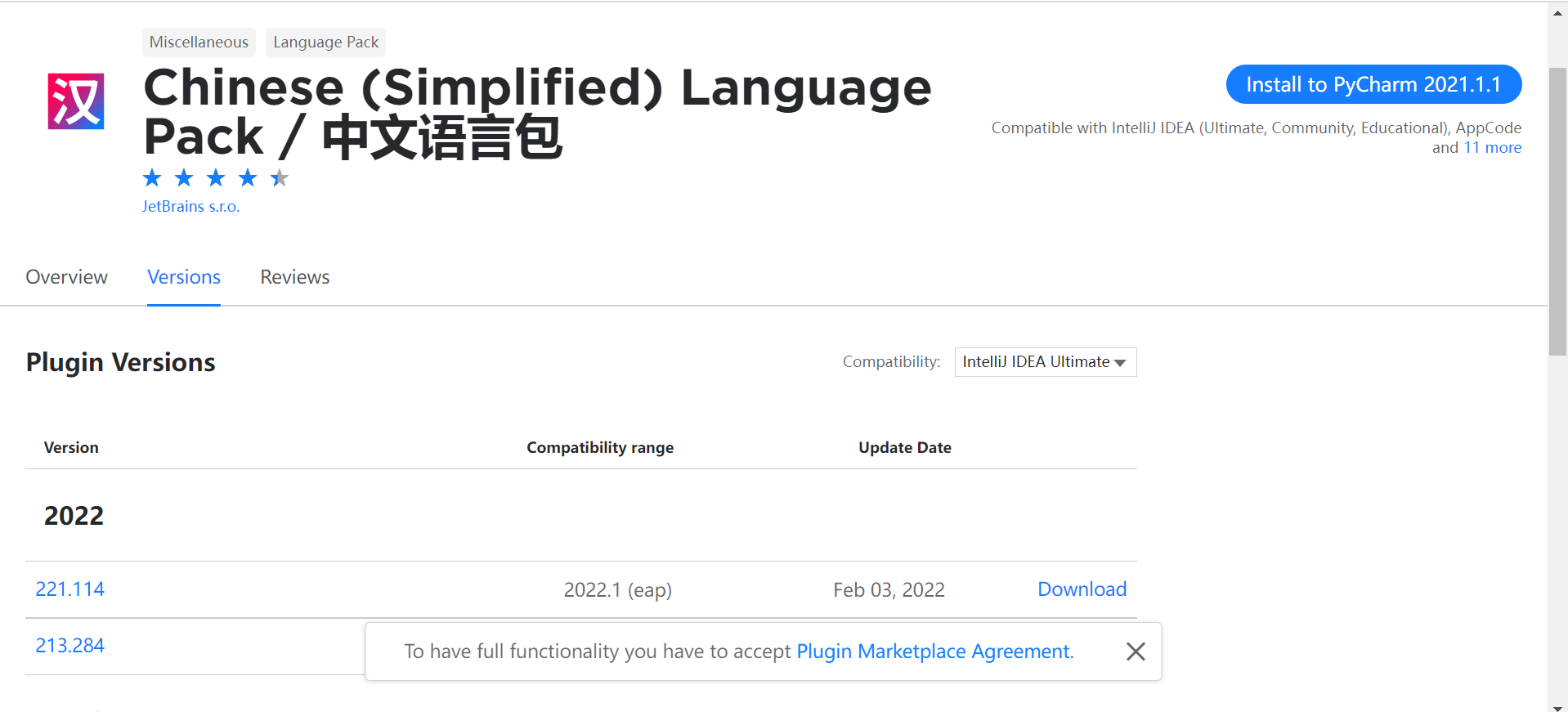Click the Chinese language pack plugin logo
This screenshot has width=1568, height=712.
pos(76,101)
